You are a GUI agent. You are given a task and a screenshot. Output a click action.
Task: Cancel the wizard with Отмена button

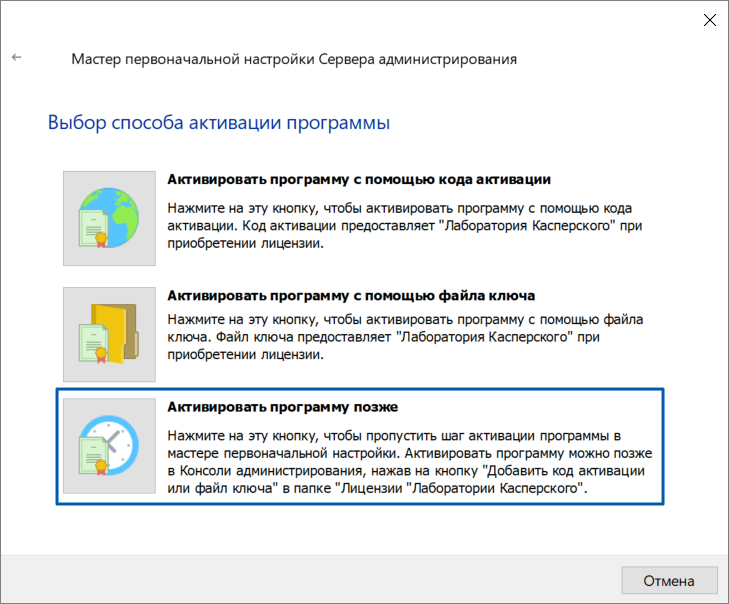point(669,580)
